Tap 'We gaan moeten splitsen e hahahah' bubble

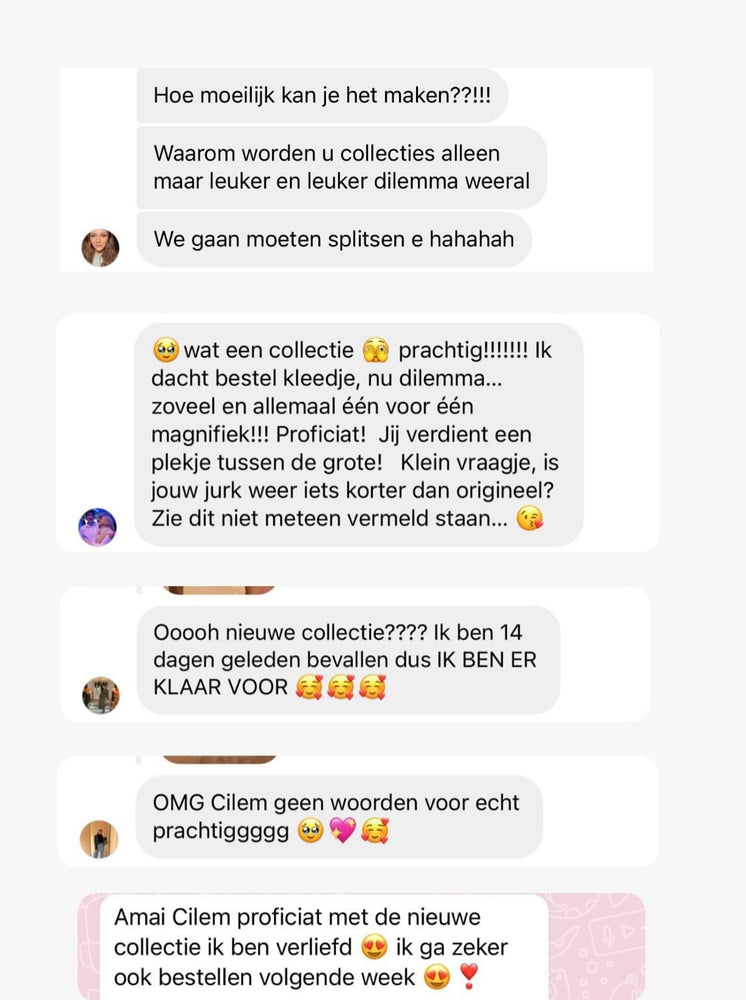click(334, 240)
